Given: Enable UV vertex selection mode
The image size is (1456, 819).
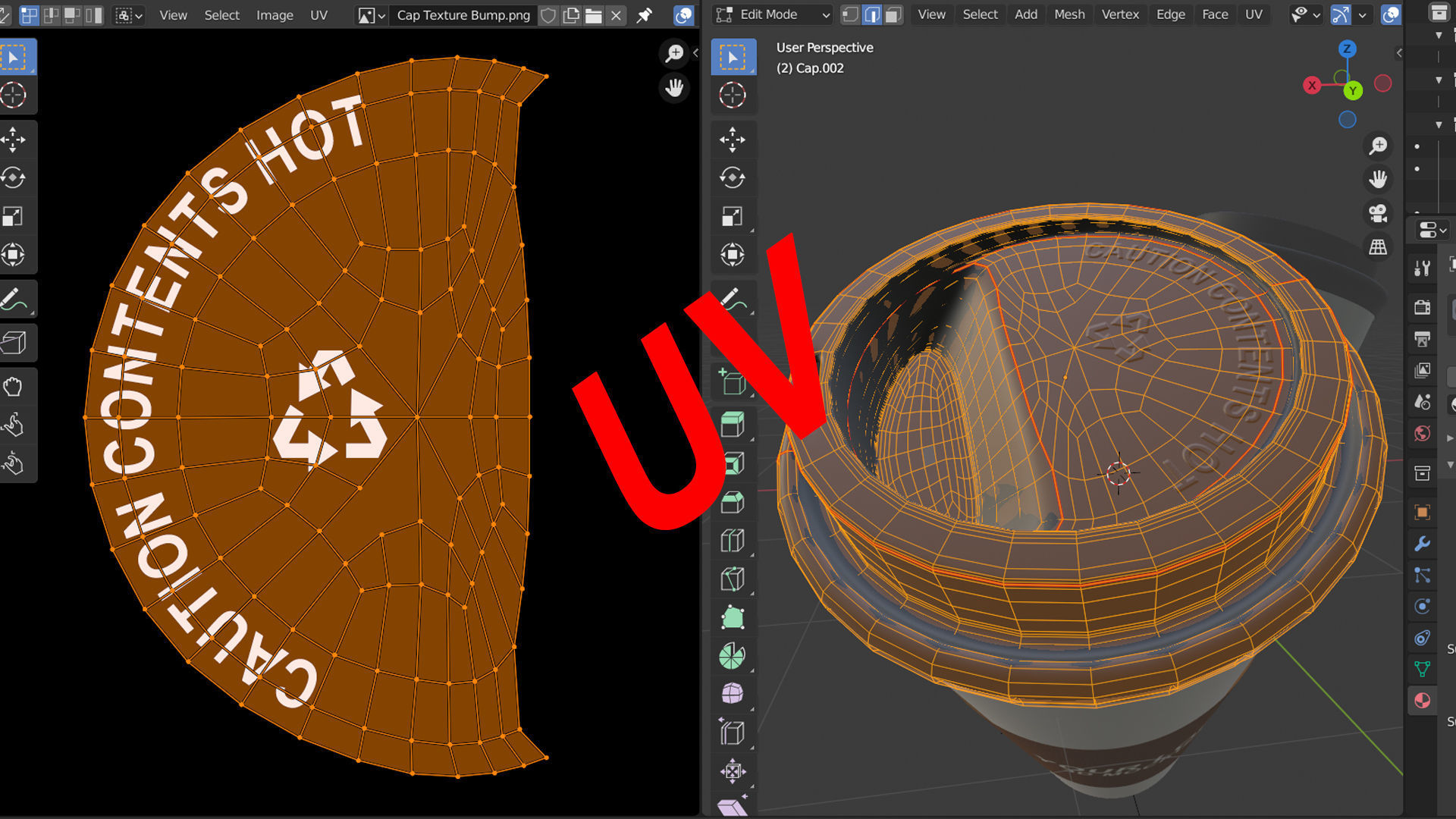Looking at the screenshot, I should tap(30, 15).
